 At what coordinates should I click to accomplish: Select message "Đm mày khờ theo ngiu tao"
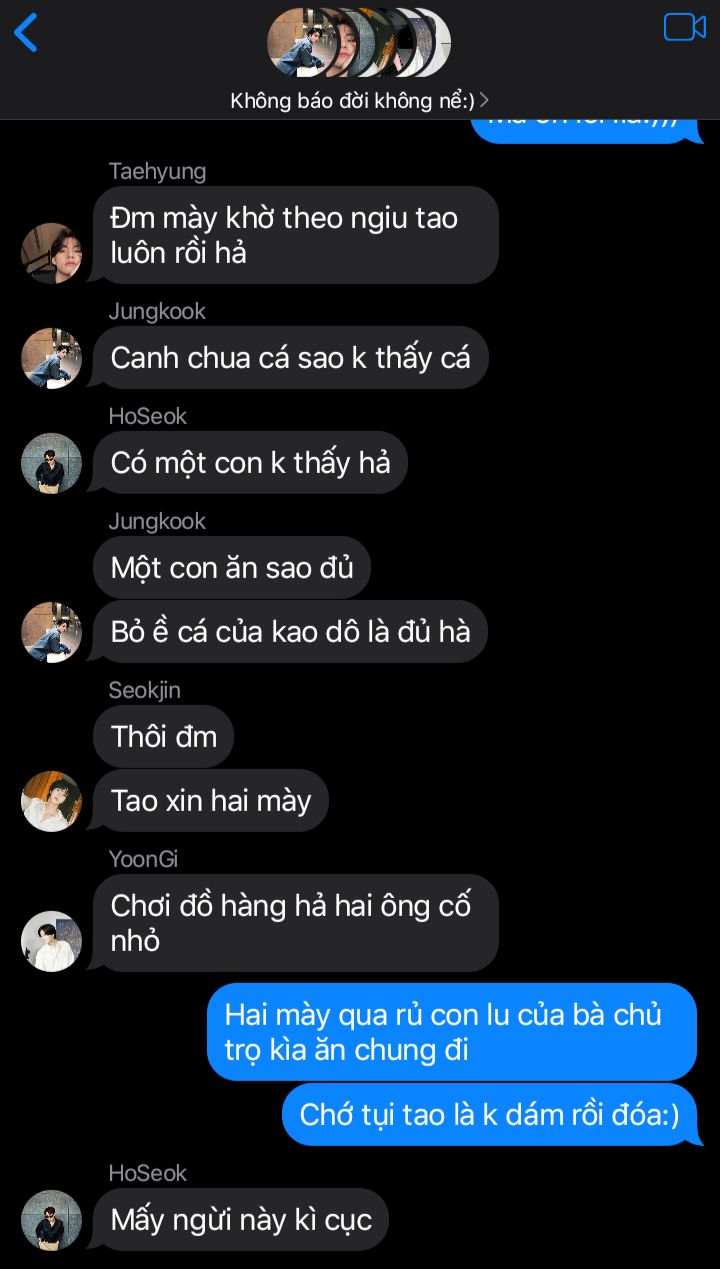(296, 235)
